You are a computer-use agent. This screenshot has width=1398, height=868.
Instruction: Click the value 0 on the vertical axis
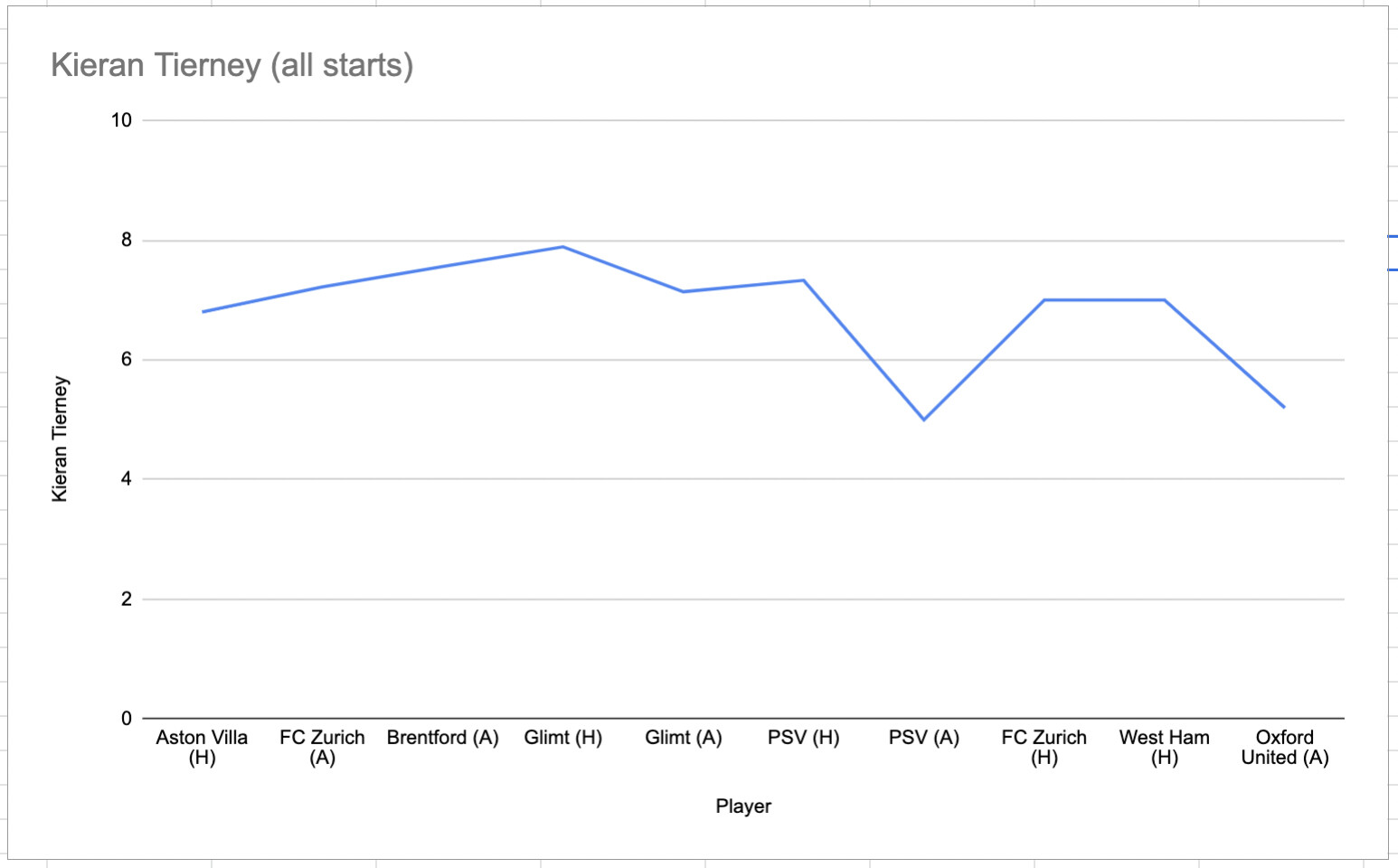point(127,719)
